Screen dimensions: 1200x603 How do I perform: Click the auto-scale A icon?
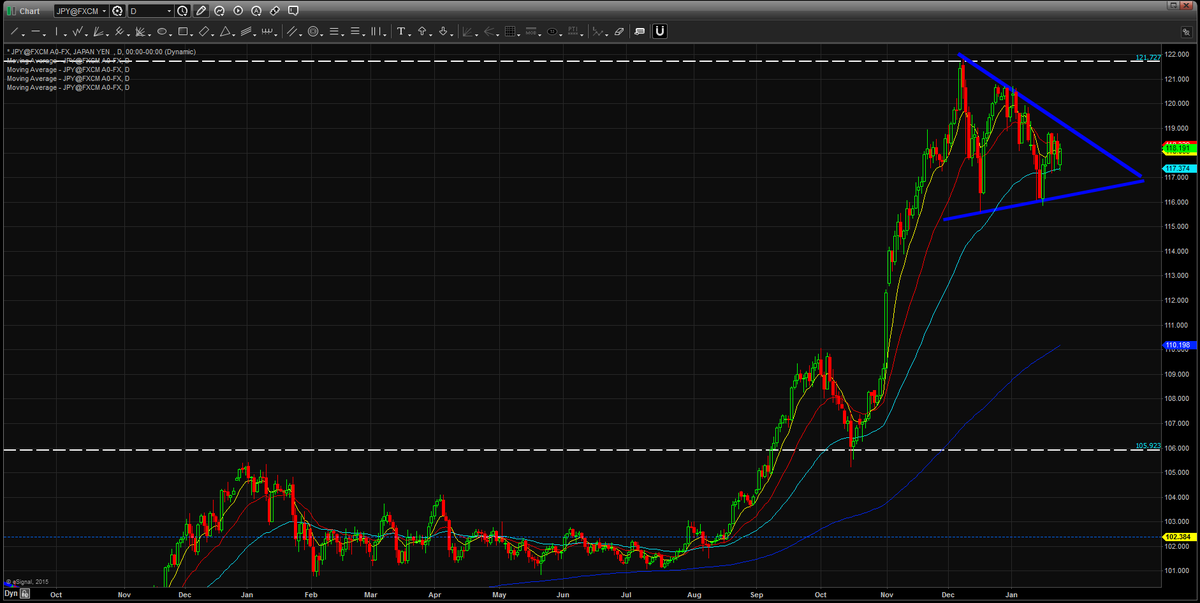256,11
